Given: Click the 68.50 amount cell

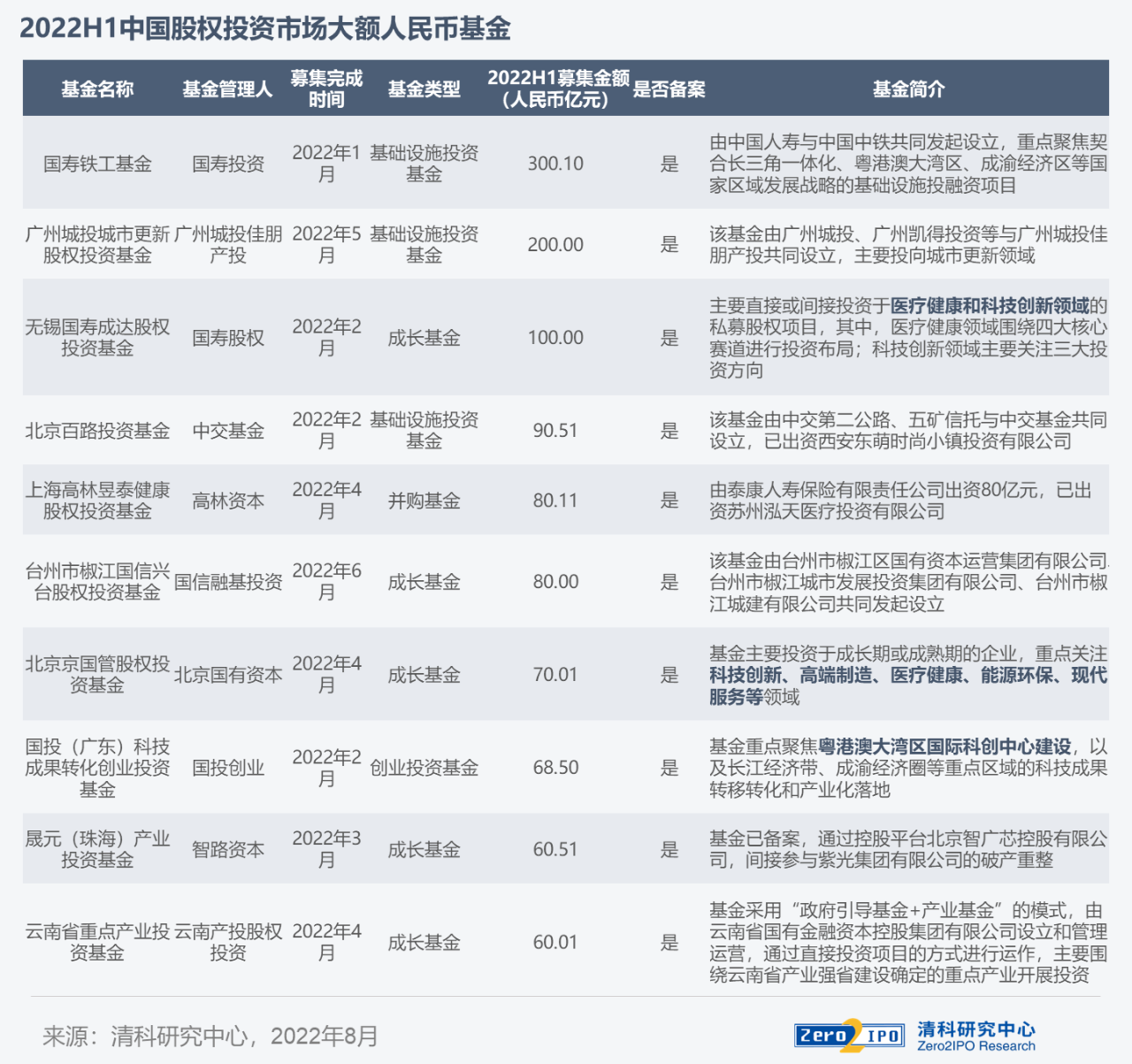Looking at the screenshot, I should [x=555, y=768].
